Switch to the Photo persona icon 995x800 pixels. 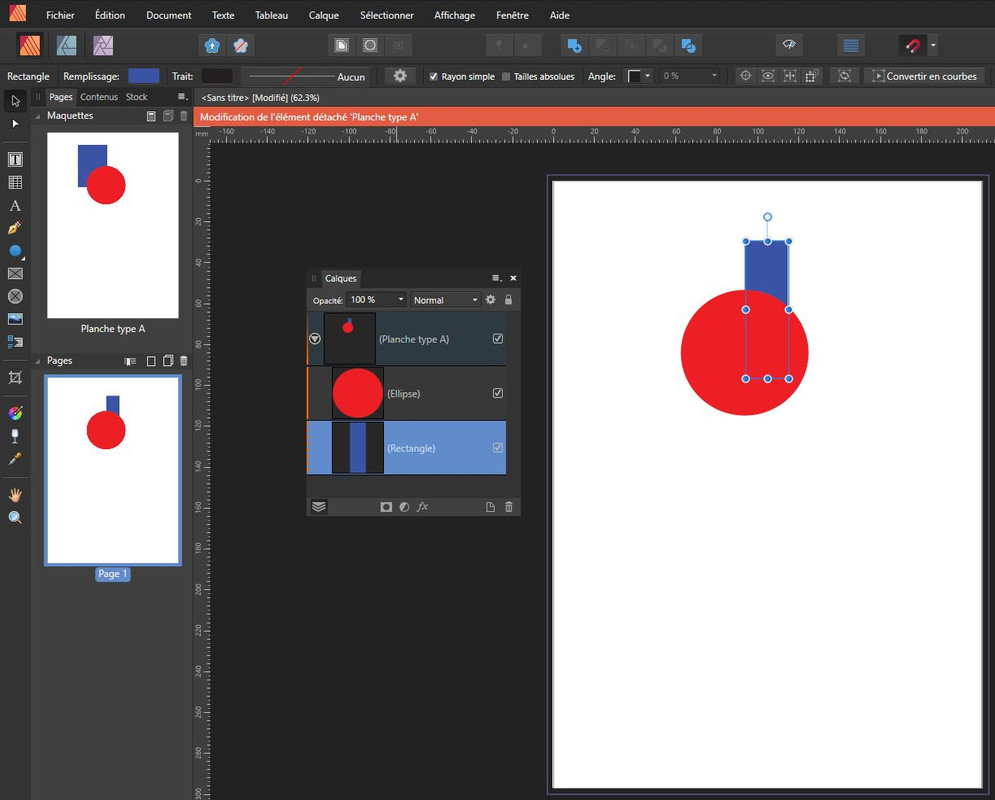coord(103,45)
